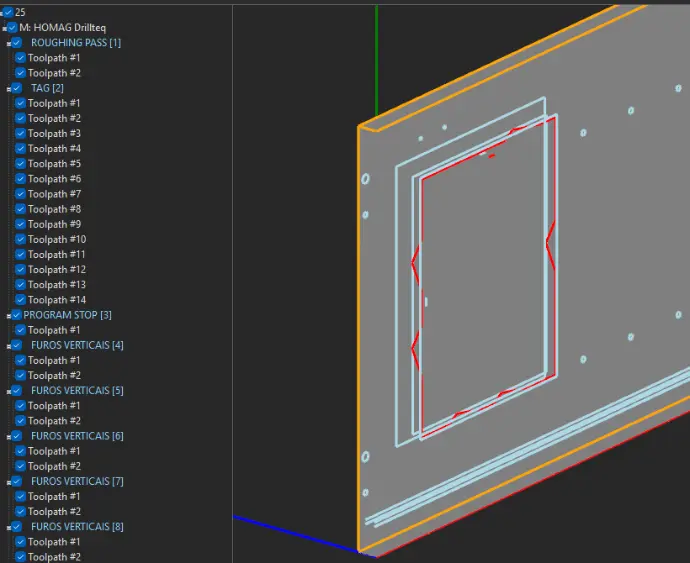This screenshot has width=690, height=563.
Task: Click the green vertical axis line
Action: (377, 60)
